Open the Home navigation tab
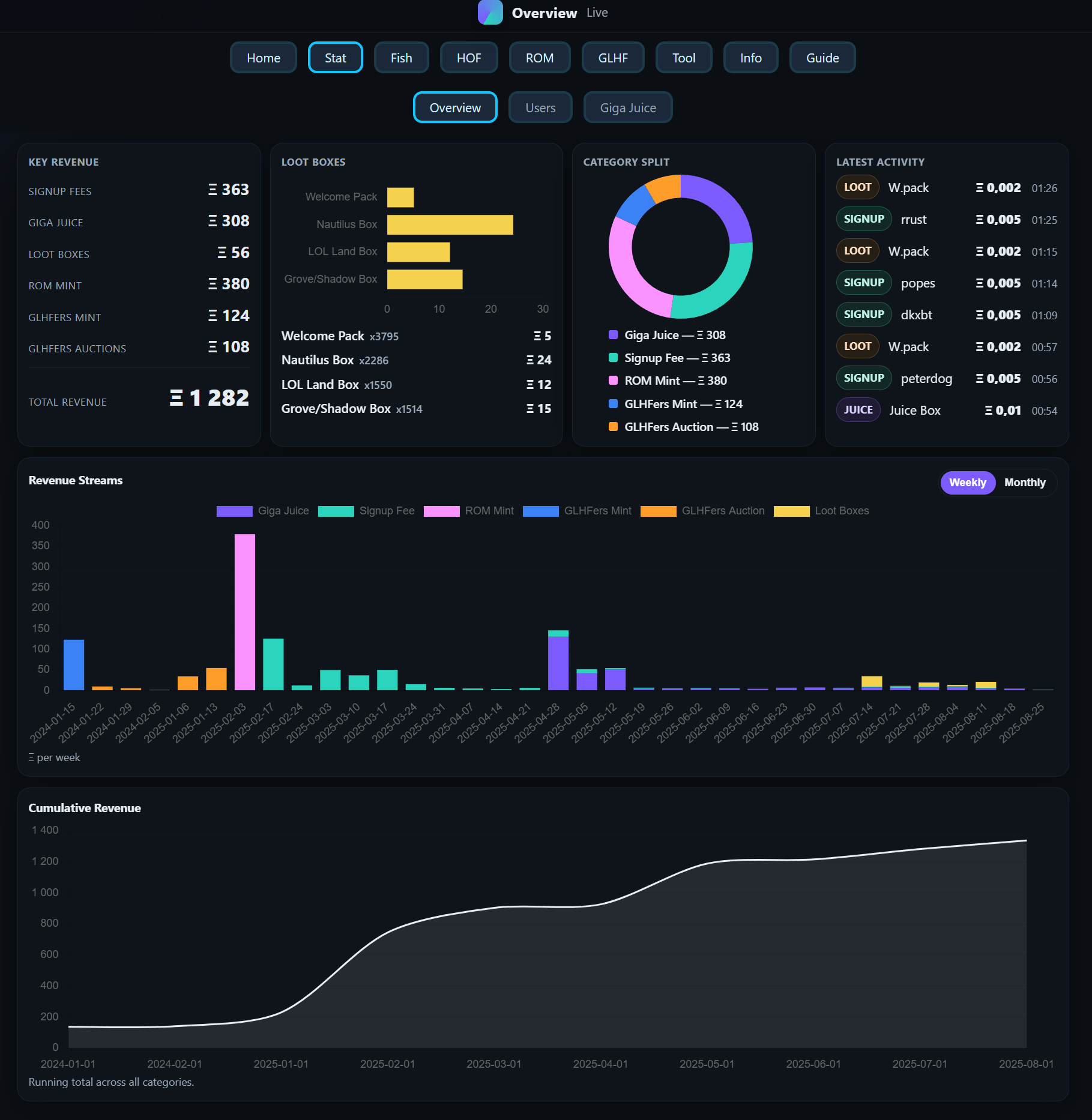 (264, 58)
